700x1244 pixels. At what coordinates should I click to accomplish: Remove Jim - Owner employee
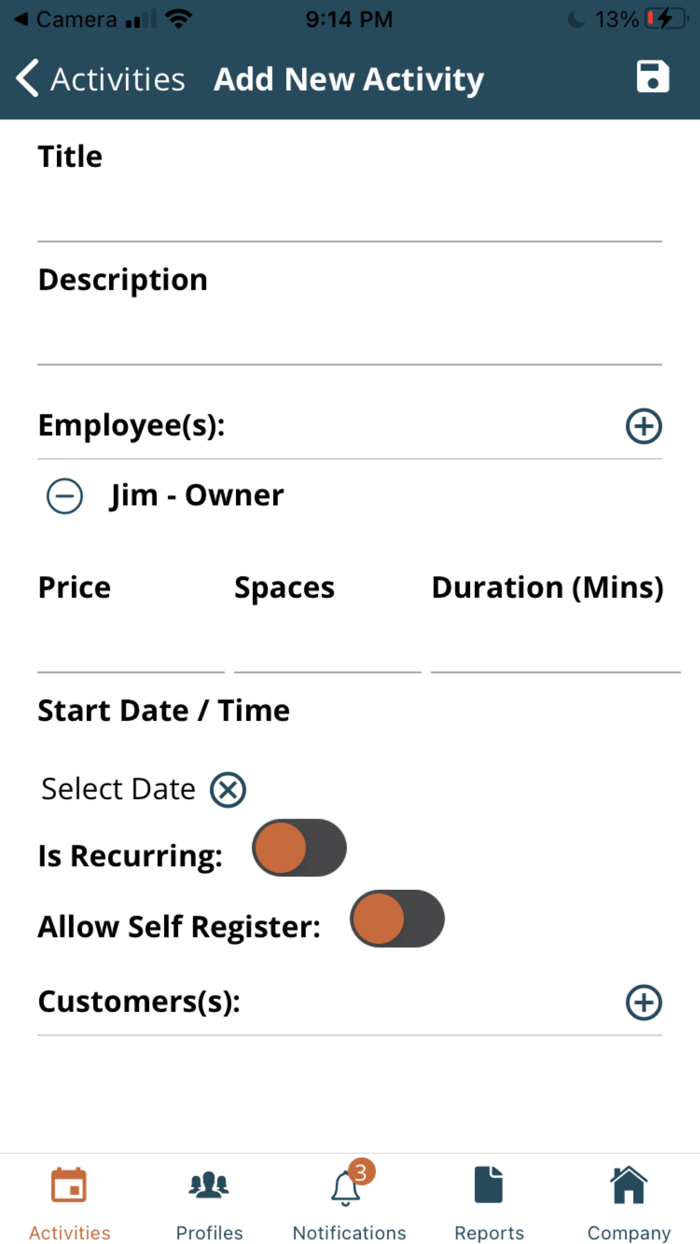pos(65,496)
